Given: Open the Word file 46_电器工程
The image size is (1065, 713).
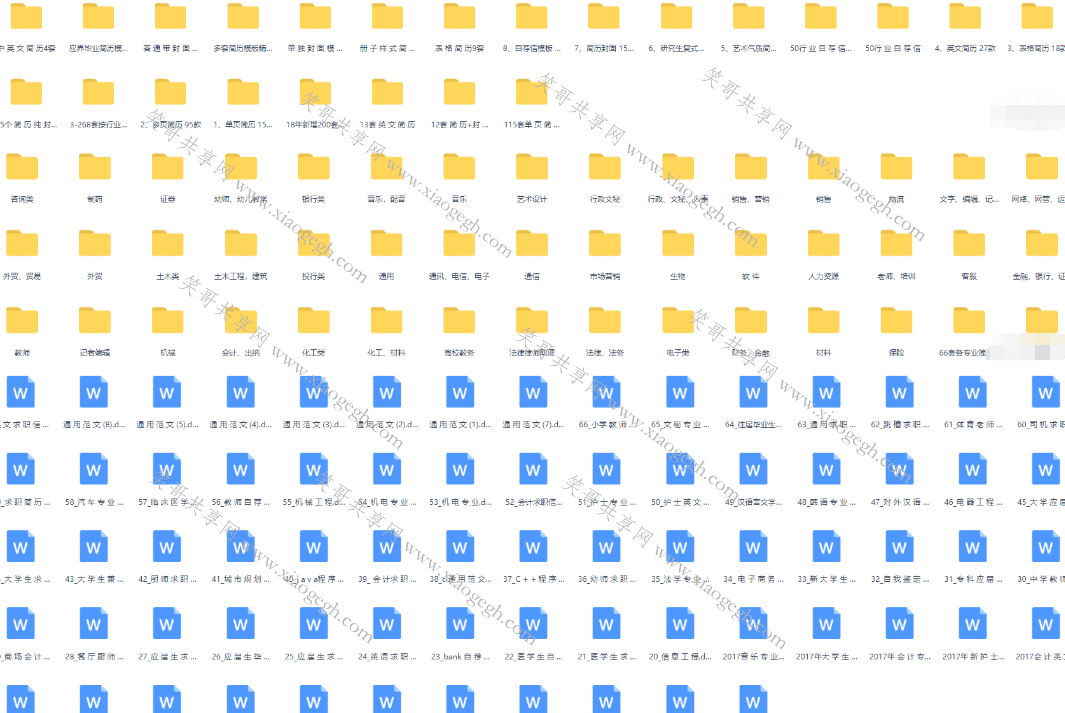Looking at the screenshot, I should (x=973, y=470).
